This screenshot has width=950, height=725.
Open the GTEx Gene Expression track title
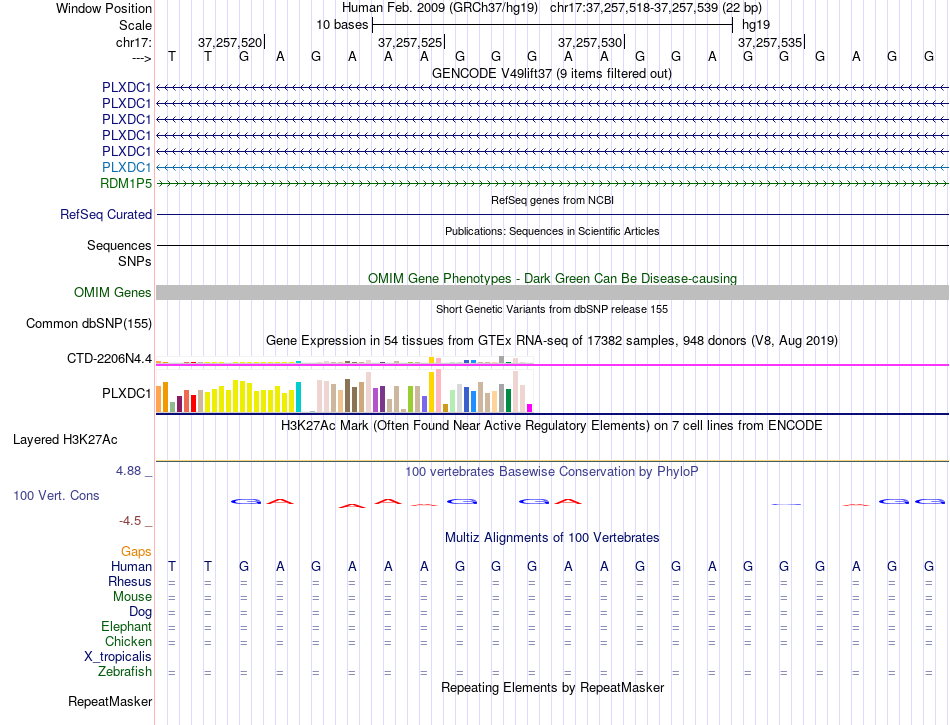point(552,340)
